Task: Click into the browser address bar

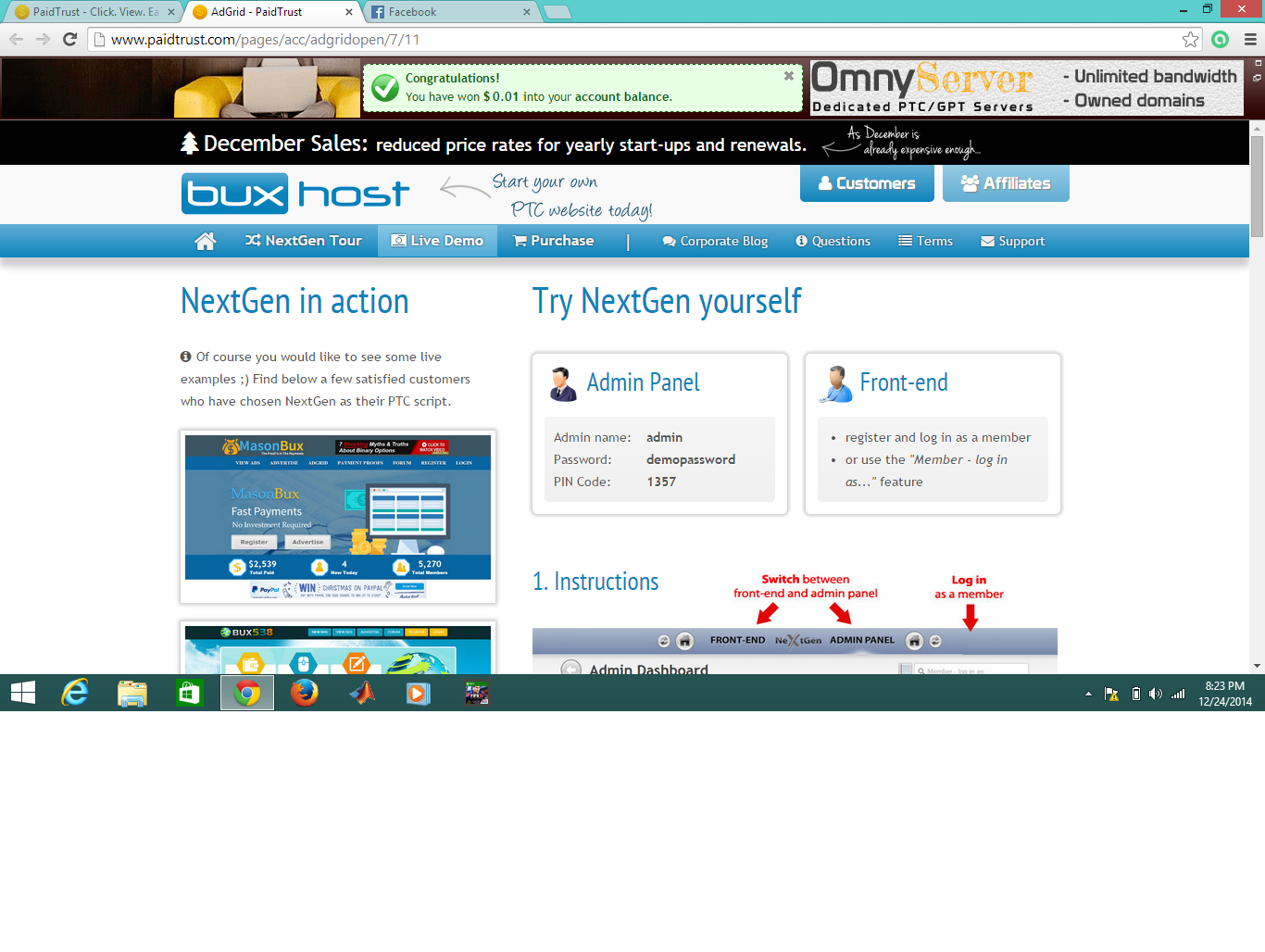Action: (x=639, y=39)
